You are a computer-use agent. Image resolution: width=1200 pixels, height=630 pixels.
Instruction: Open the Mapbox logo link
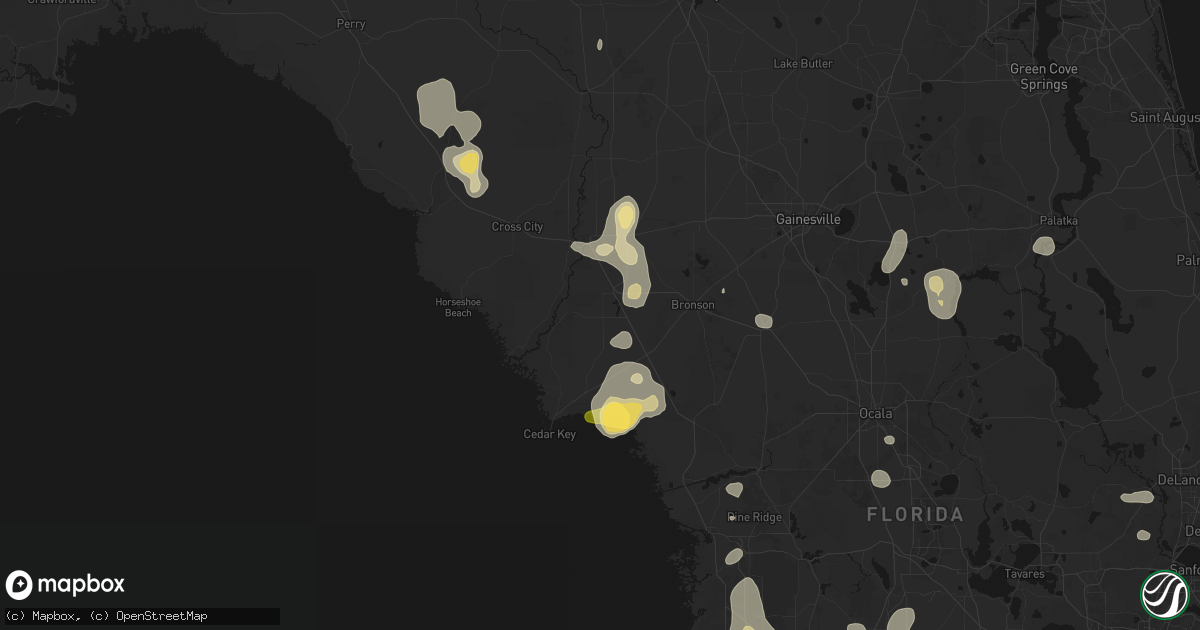click(66, 585)
